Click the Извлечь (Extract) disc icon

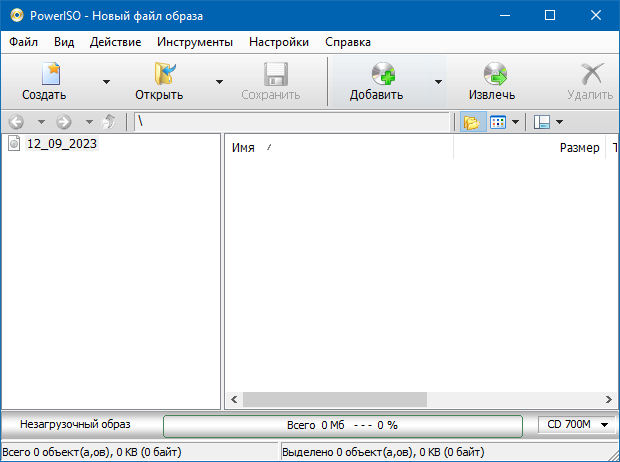click(493, 74)
